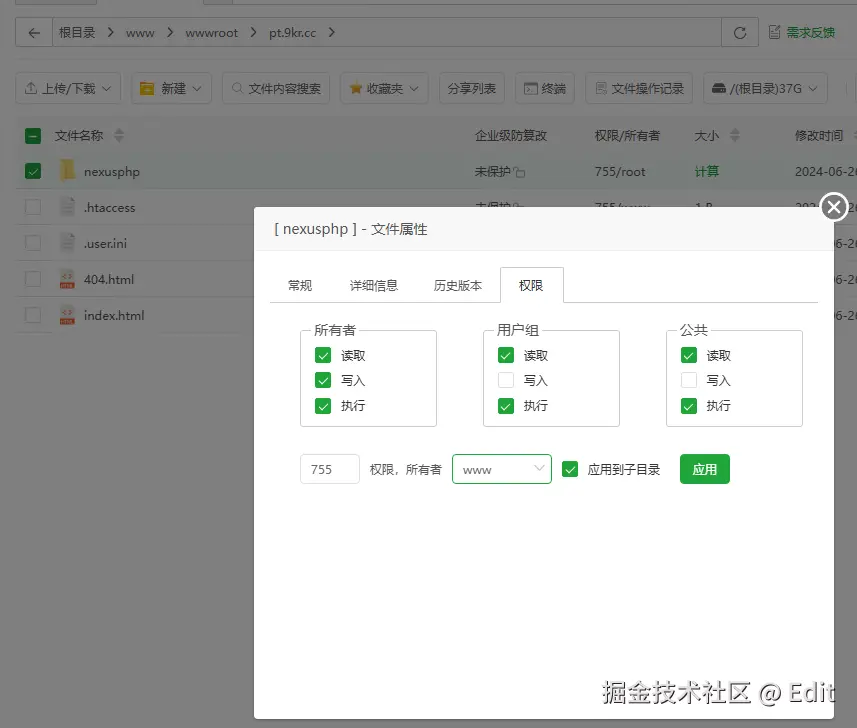This screenshot has height=728, width=857.
Task: Enable 公共 写入 permission
Action: (x=689, y=380)
